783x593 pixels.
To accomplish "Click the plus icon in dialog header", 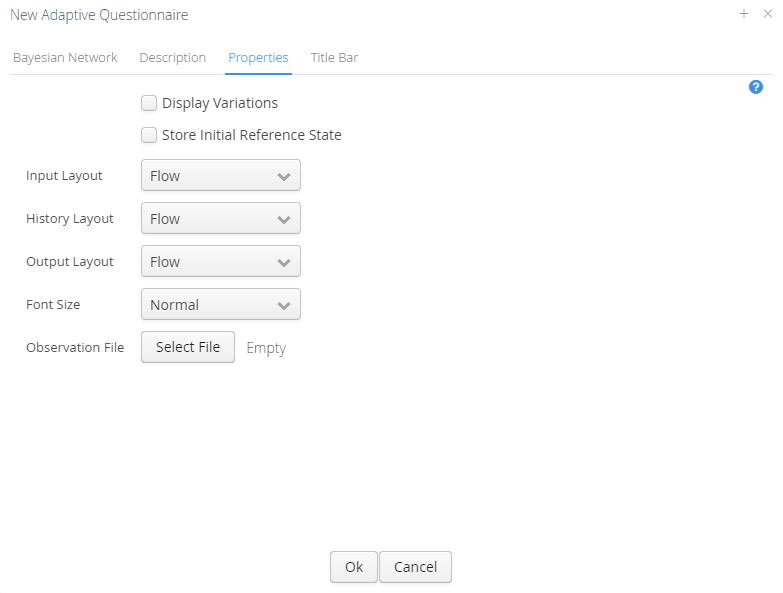I will (x=744, y=14).
